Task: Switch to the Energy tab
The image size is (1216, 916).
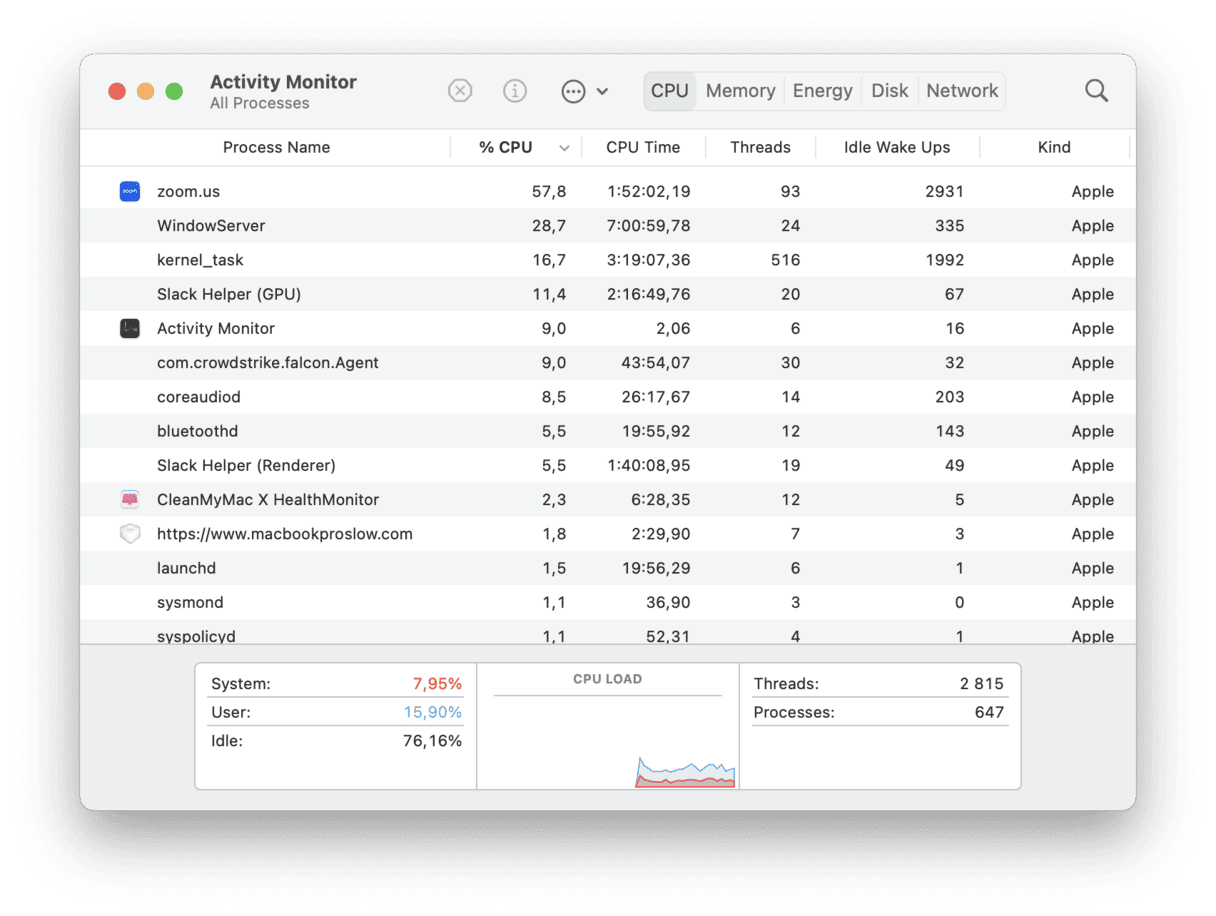Action: pyautogui.click(x=822, y=90)
